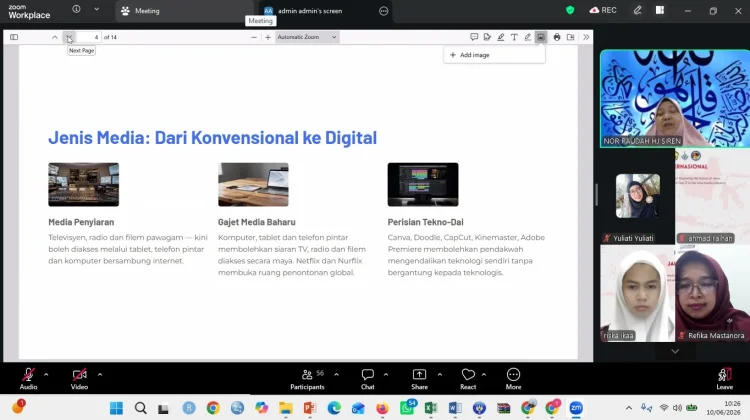
Task: Select Nor Raudah Hj Siren video tile
Action: pos(675,99)
